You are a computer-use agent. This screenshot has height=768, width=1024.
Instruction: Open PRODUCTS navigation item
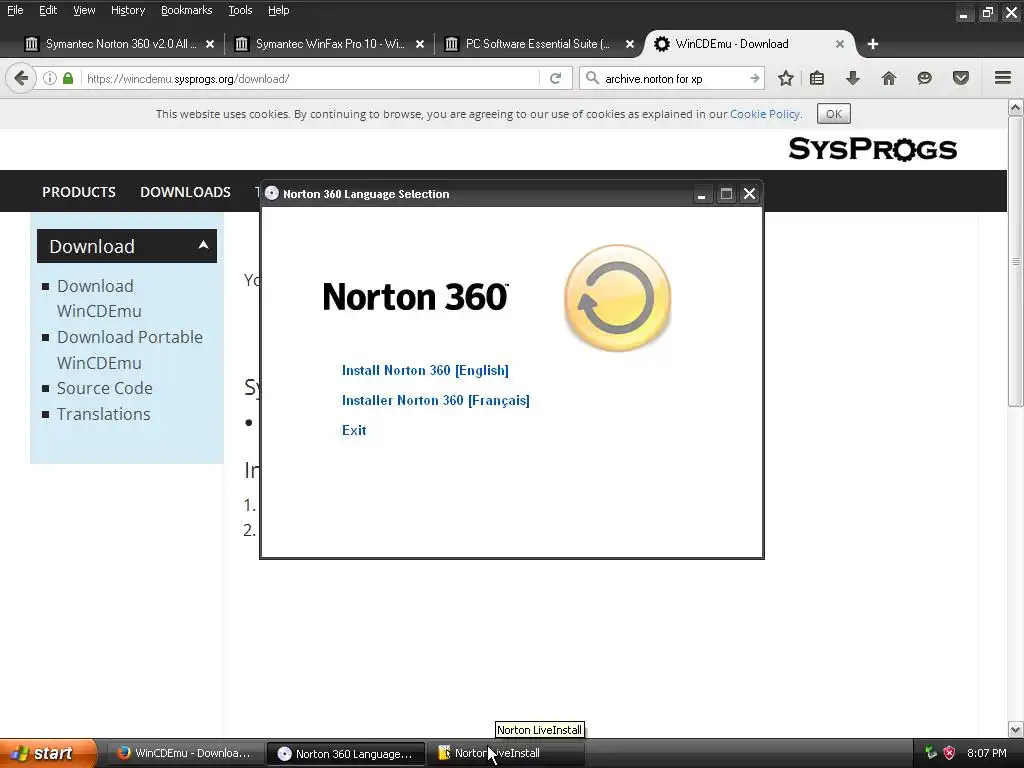(78, 192)
